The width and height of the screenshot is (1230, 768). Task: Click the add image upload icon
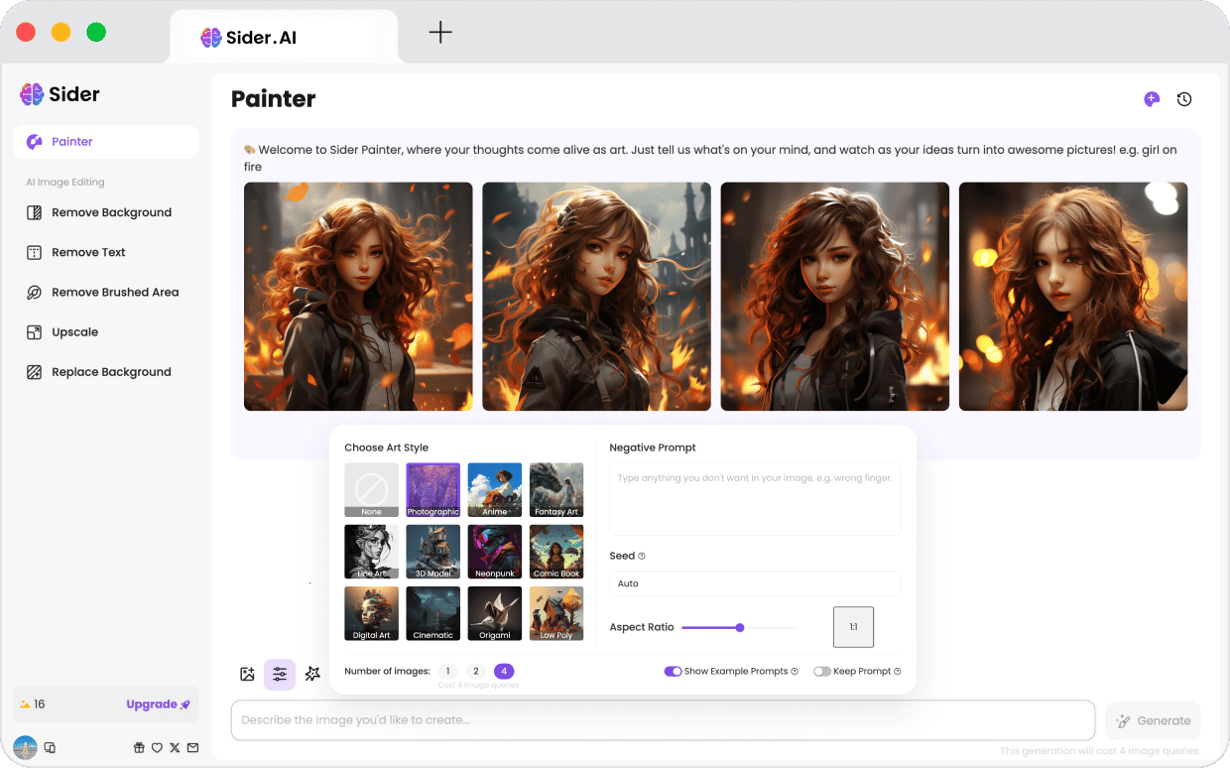click(x=247, y=674)
